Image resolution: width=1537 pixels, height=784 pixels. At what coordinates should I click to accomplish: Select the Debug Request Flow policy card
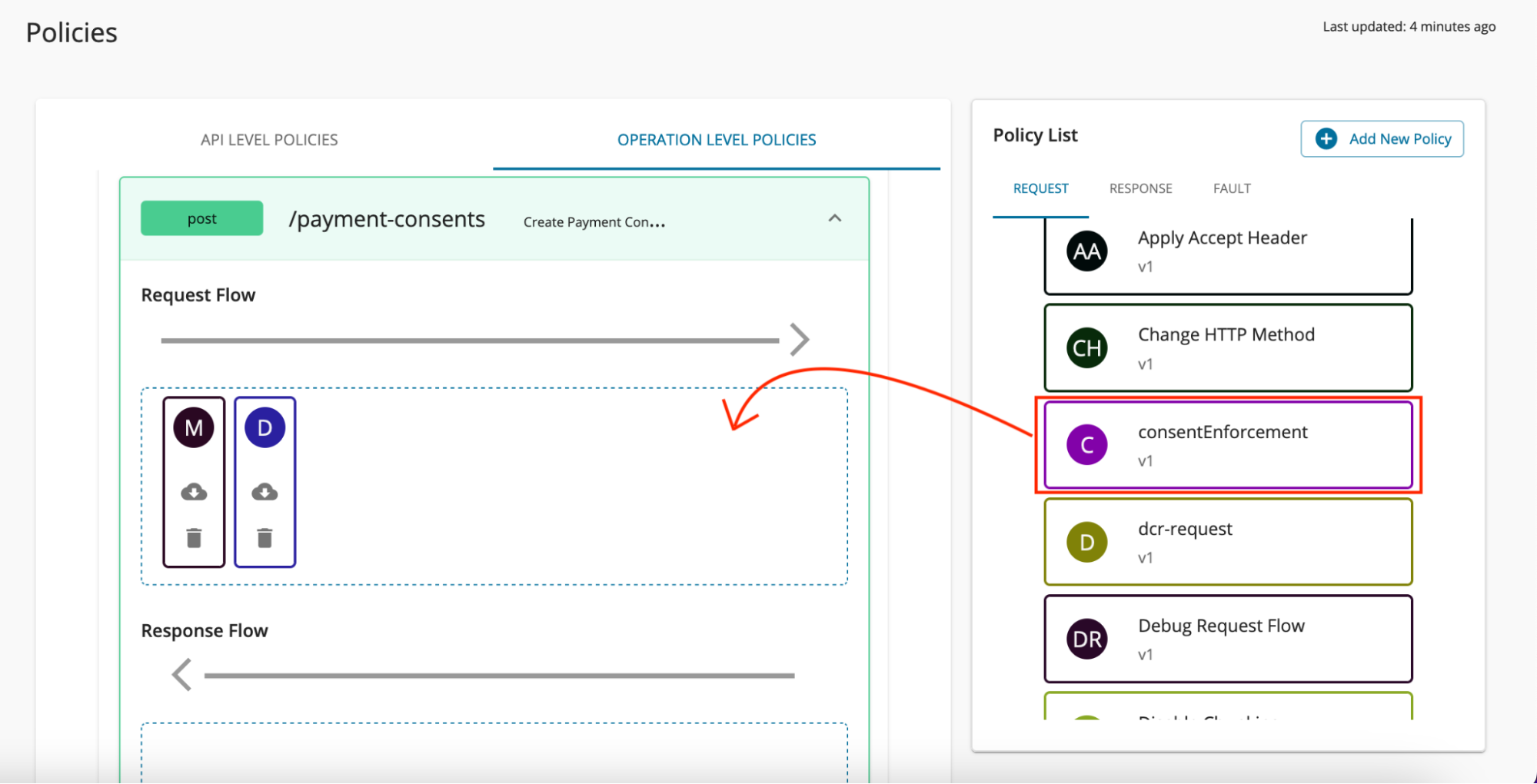1228,638
